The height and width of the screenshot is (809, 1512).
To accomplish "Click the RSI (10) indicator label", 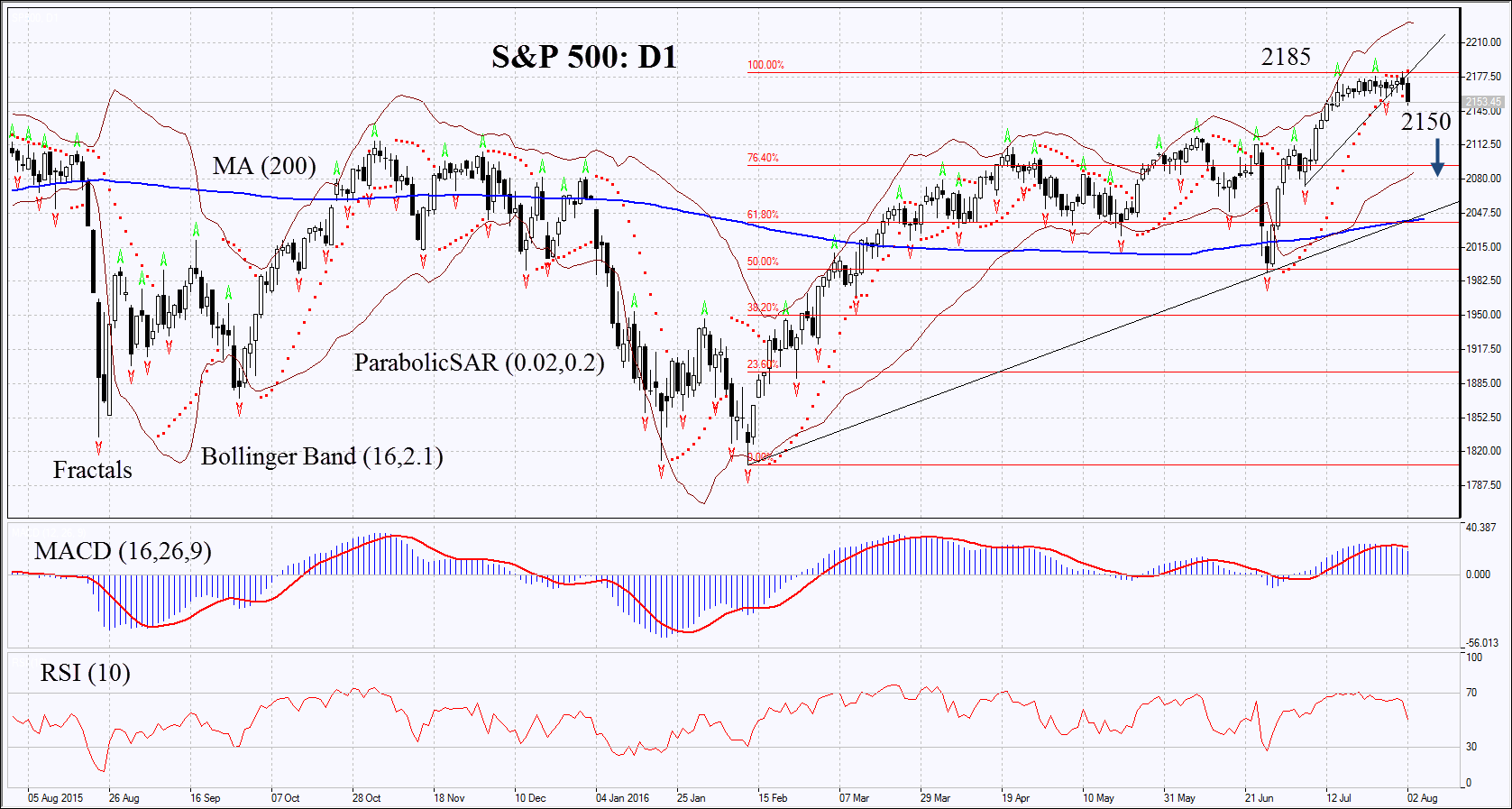I will point(86,673).
